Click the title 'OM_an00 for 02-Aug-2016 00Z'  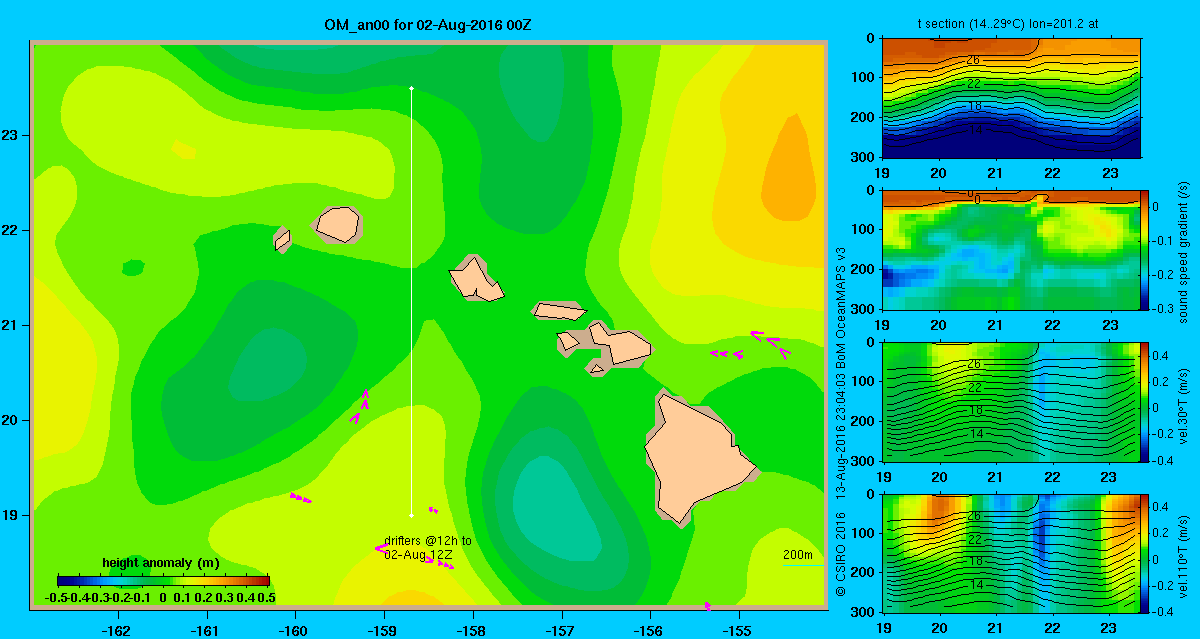point(428,24)
